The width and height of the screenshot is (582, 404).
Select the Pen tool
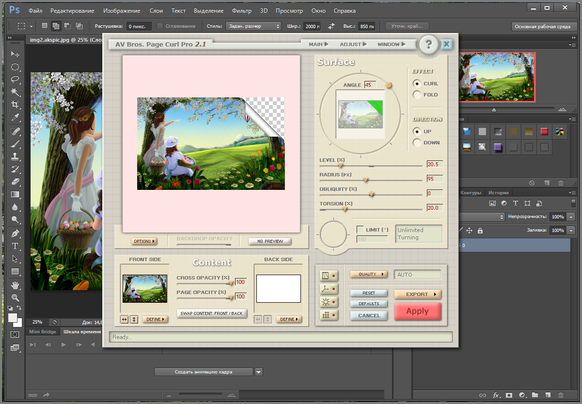point(15,233)
